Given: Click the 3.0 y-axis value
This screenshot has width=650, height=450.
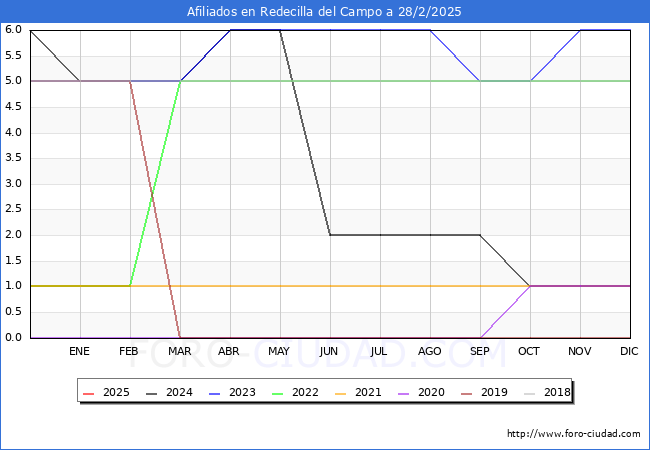Looking at the screenshot, I should coord(13,184).
